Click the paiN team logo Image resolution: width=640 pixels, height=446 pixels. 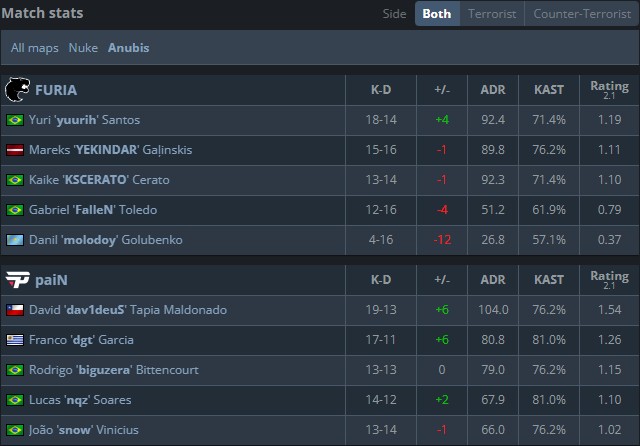(17, 280)
